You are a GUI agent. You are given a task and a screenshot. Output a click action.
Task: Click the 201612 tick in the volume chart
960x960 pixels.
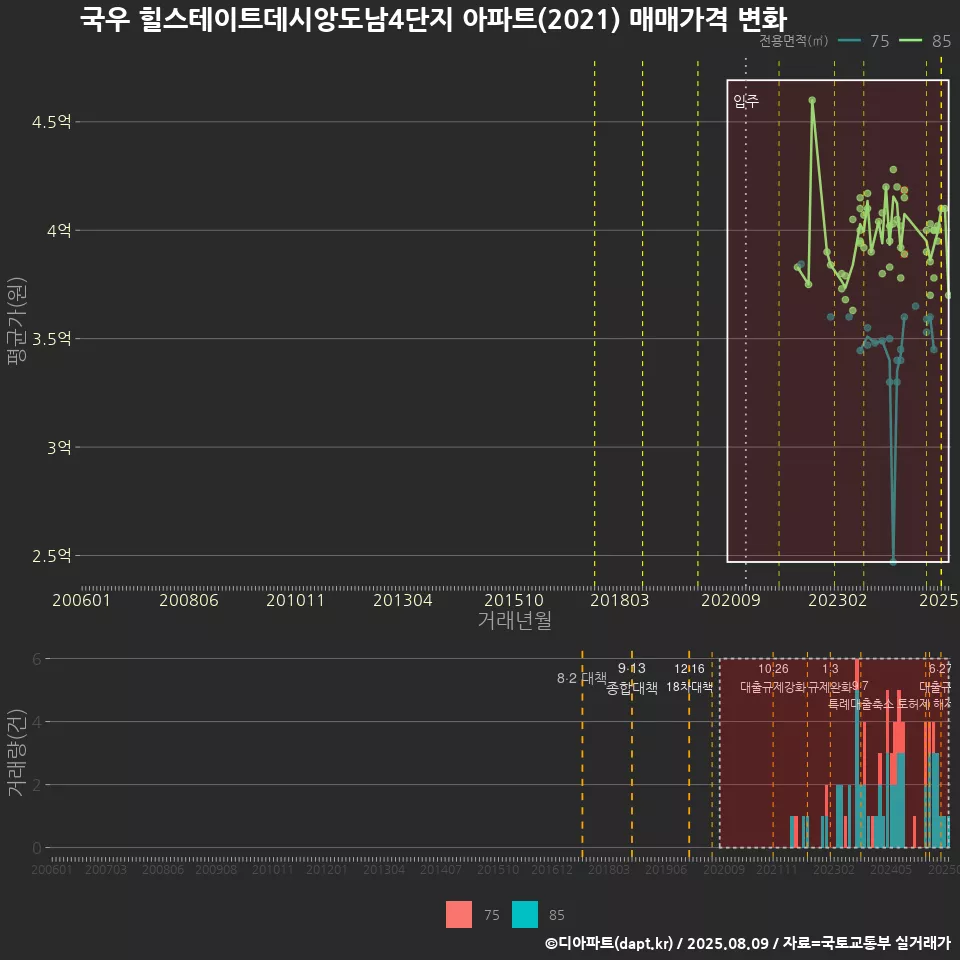coord(552,869)
